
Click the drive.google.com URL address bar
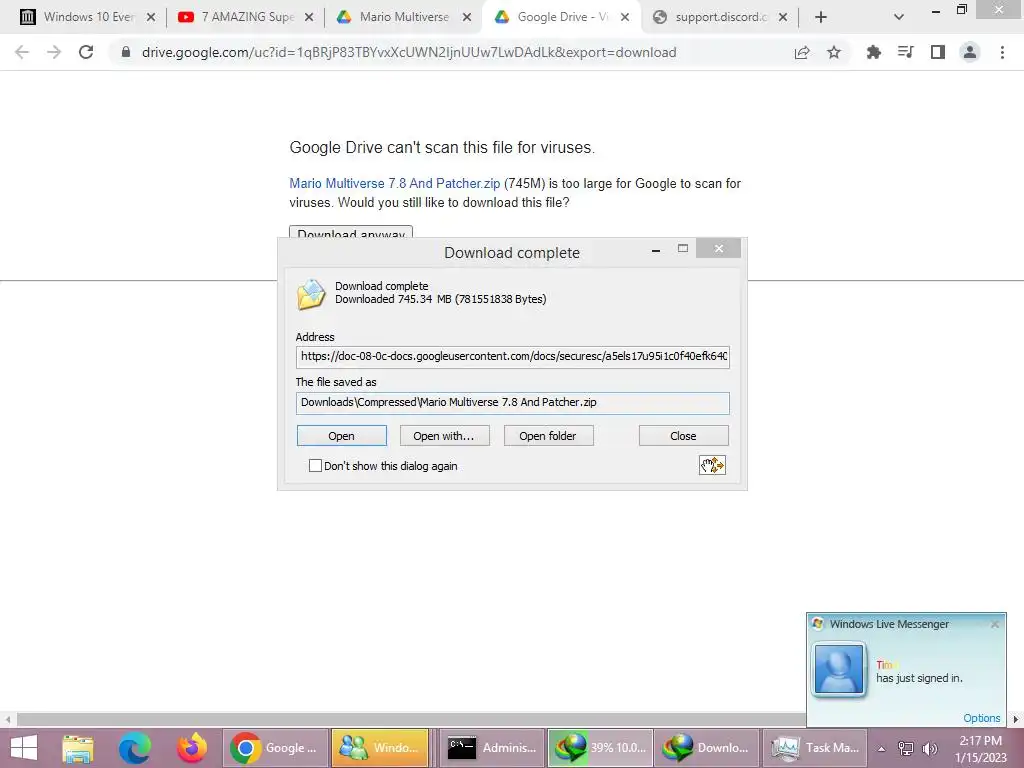409,52
